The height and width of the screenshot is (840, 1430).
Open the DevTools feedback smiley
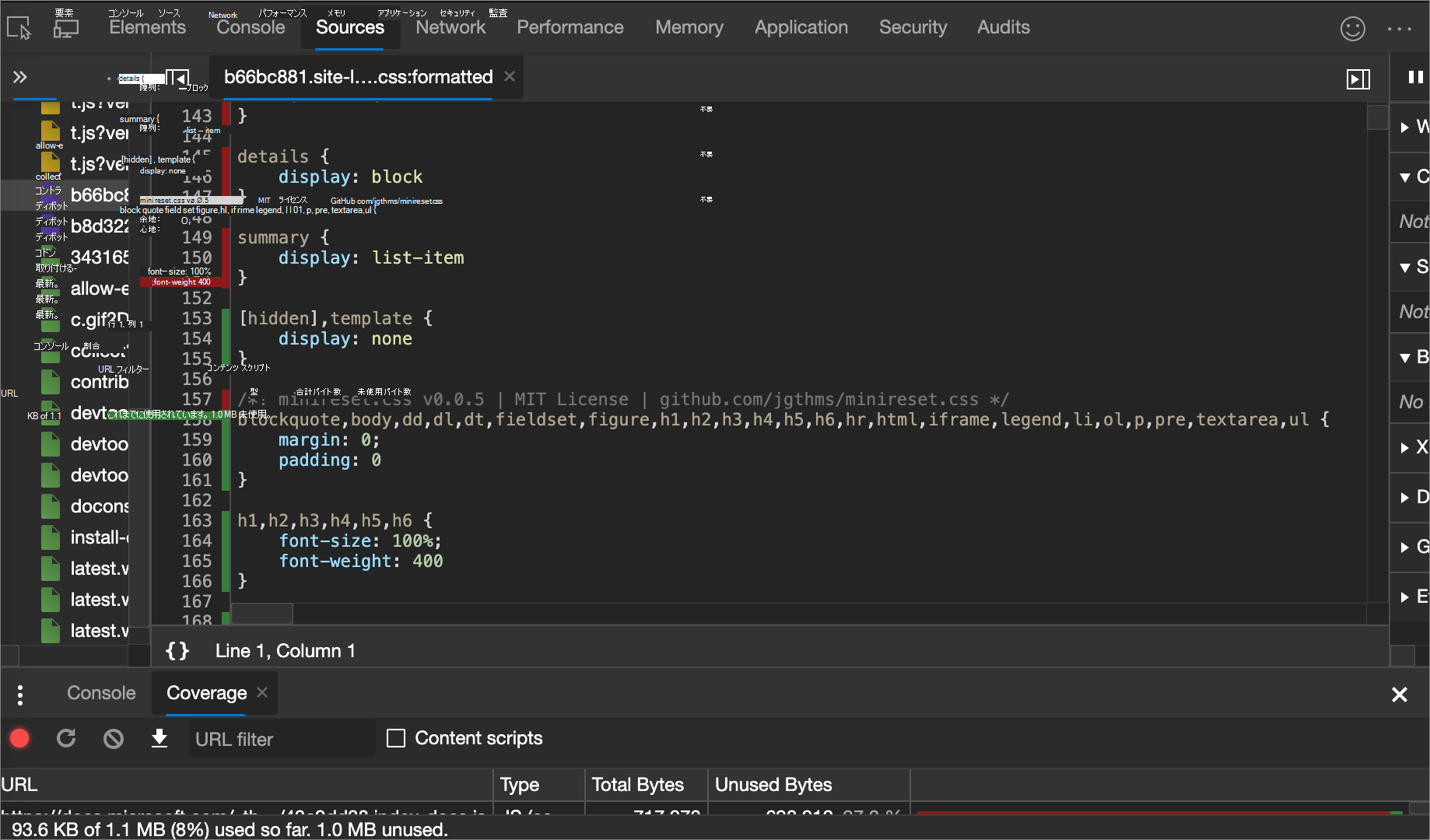click(1353, 29)
